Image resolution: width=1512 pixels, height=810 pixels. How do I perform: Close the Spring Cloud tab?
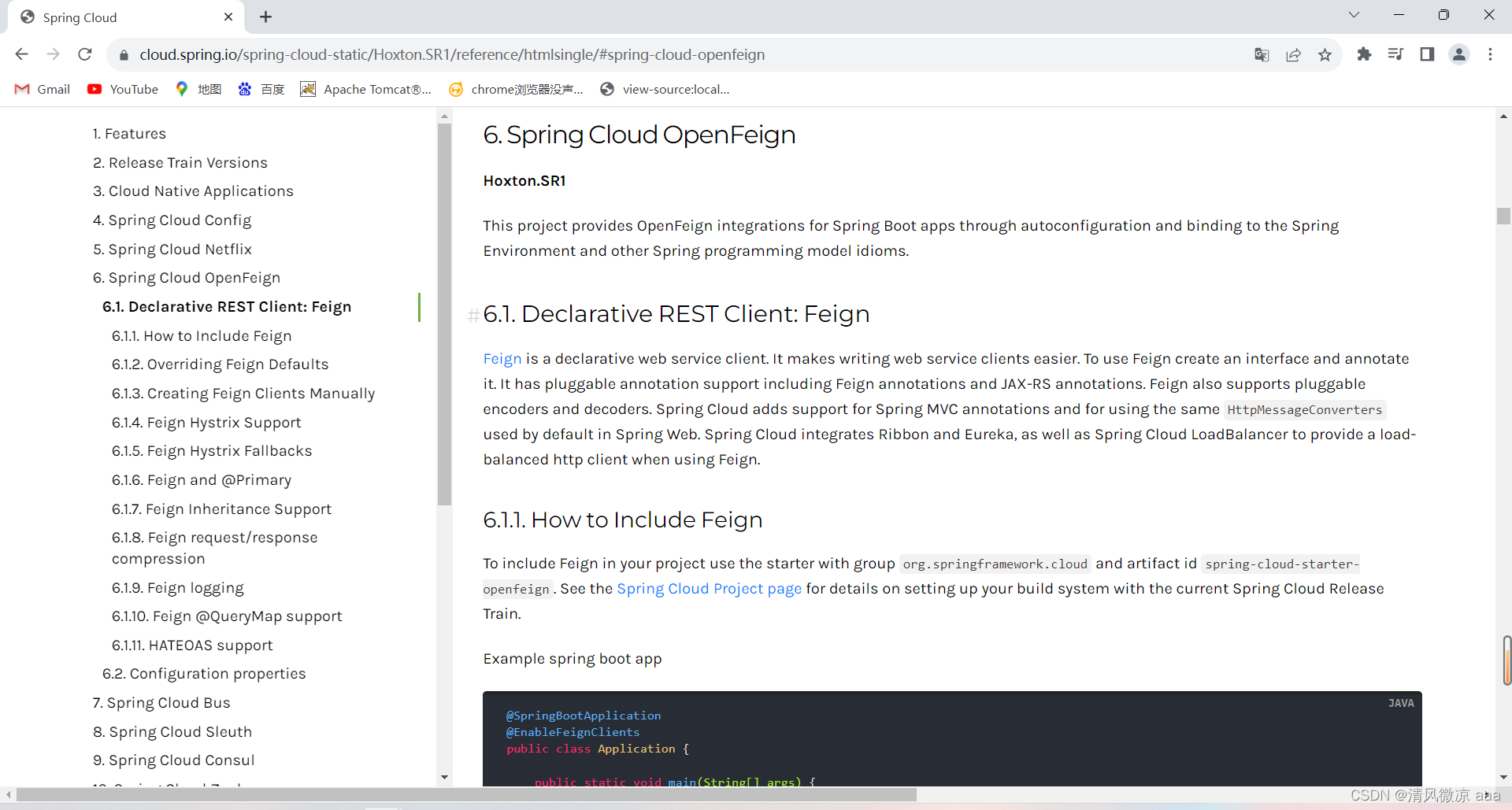[228, 17]
